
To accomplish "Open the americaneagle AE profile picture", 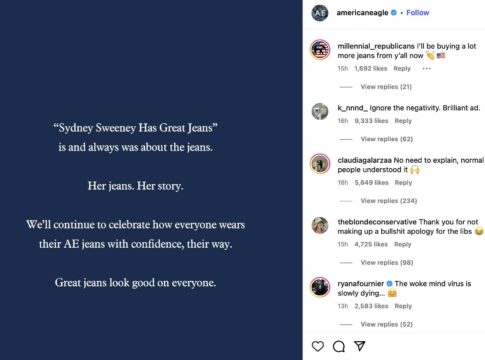I will click(x=320, y=13).
